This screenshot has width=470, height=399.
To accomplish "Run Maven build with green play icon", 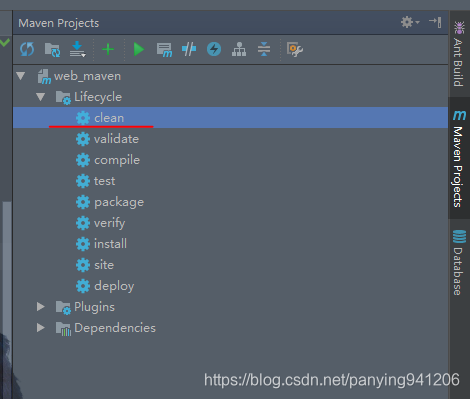I will pyautogui.click(x=138, y=49).
